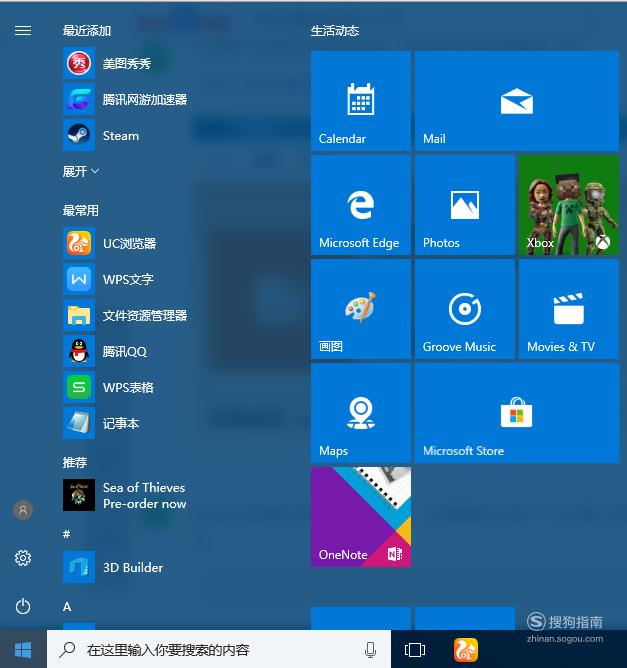Launch Microsoft Edge tile
This screenshot has width=627, height=668.
pos(361,205)
